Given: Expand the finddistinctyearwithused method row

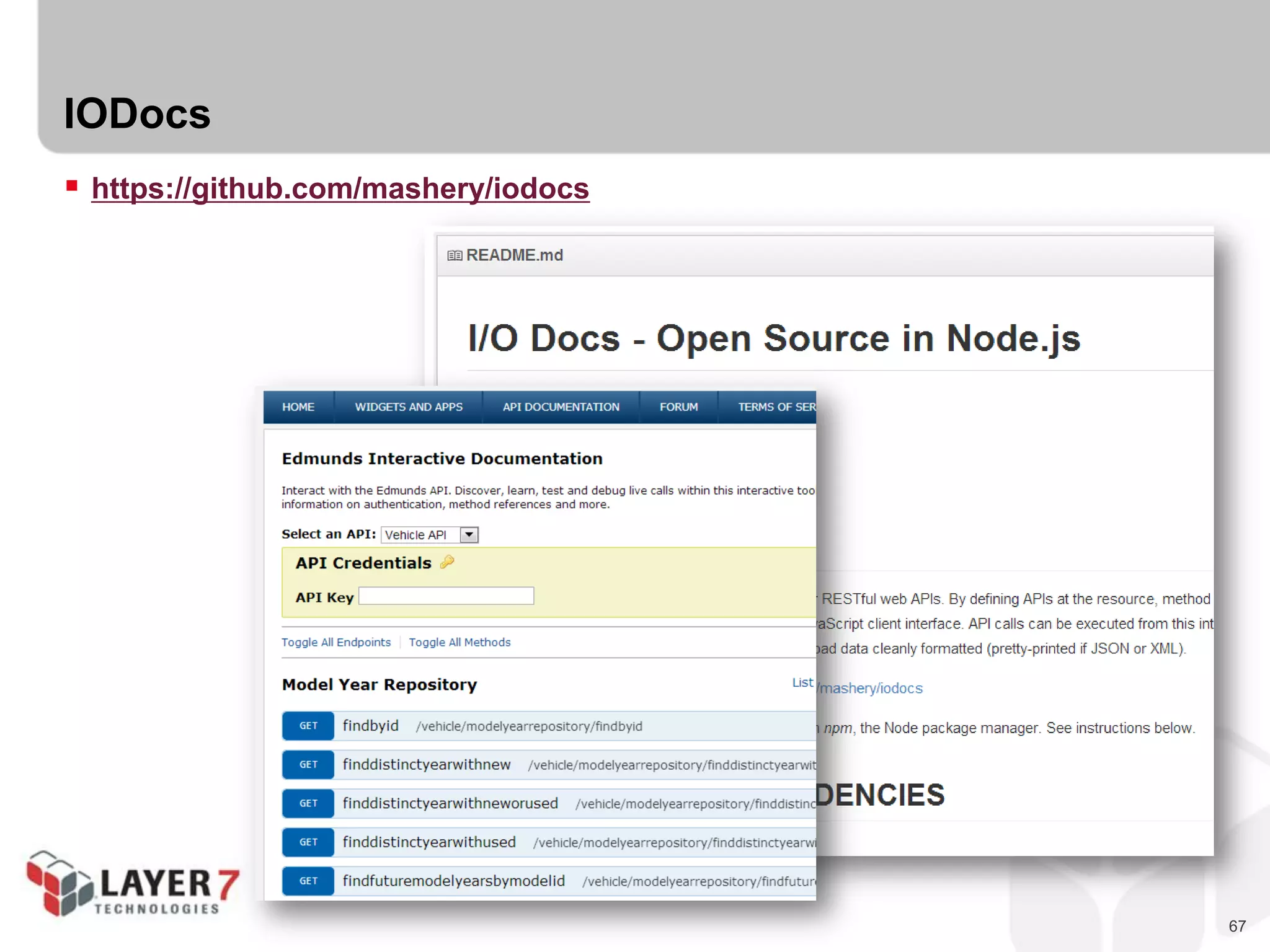Looking at the screenshot, I should (x=549, y=842).
